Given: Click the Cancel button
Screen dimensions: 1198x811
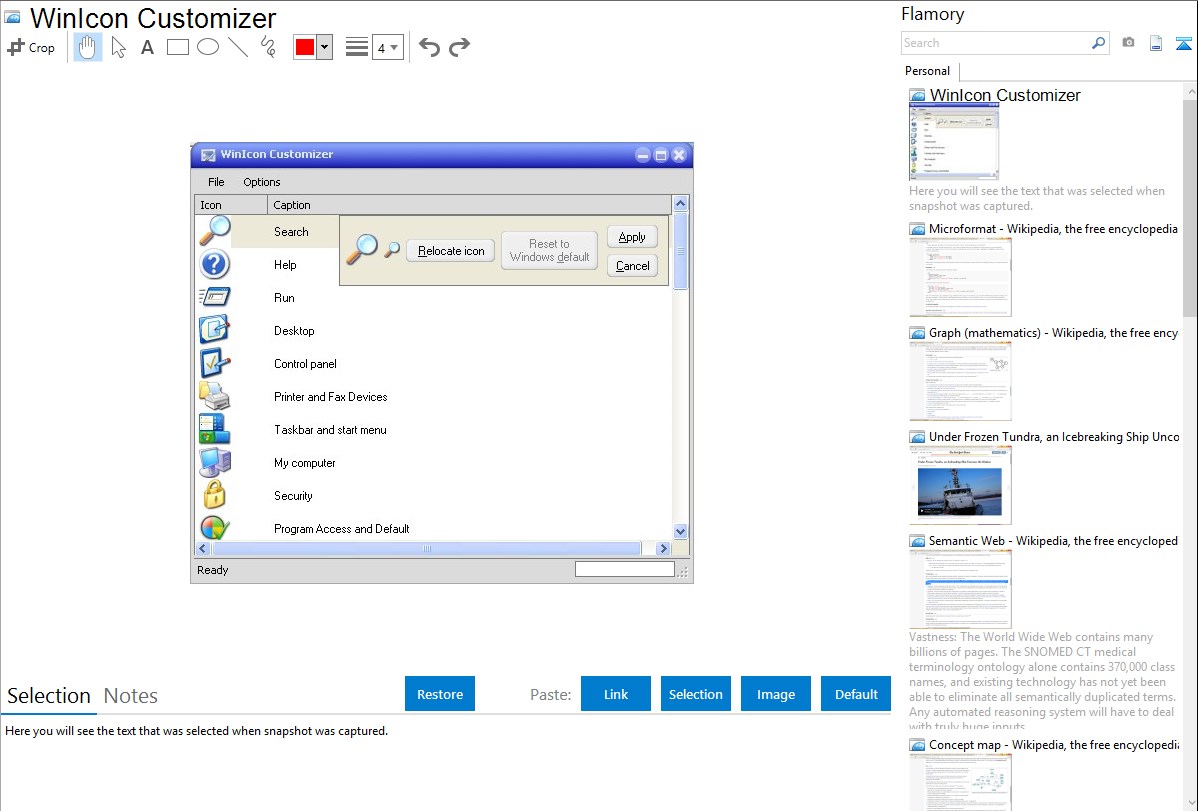Looking at the screenshot, I should (632, 266).
